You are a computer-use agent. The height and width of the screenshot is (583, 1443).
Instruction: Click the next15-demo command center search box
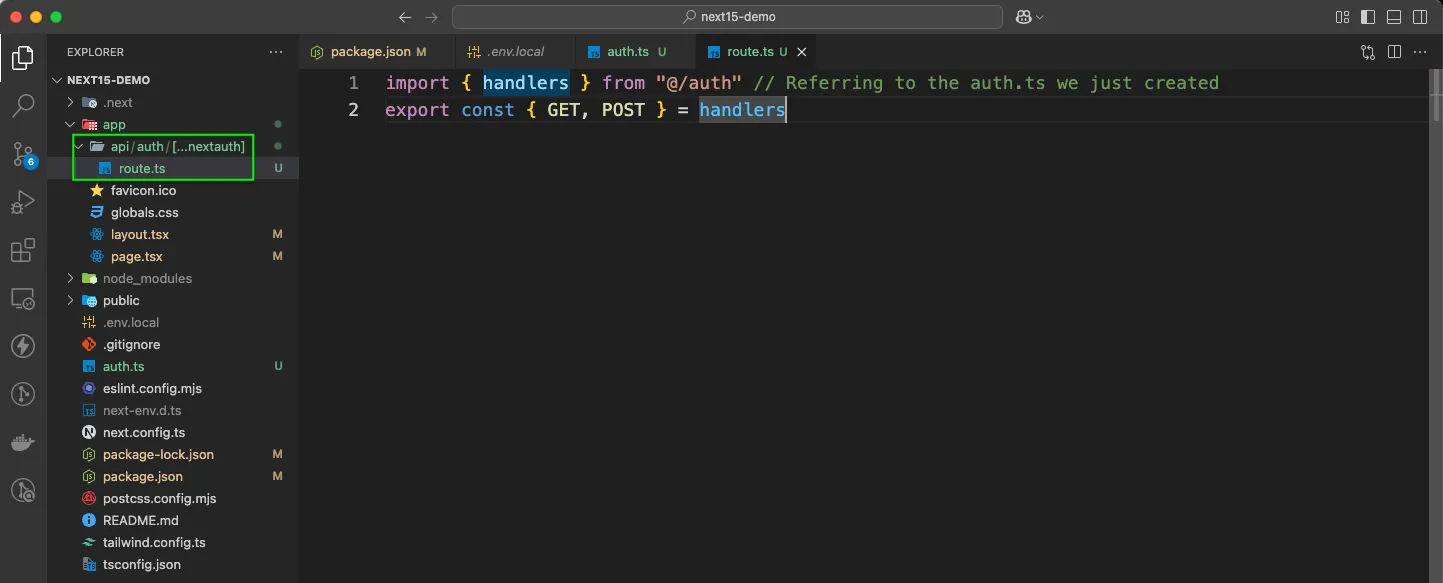click(727, 17)
